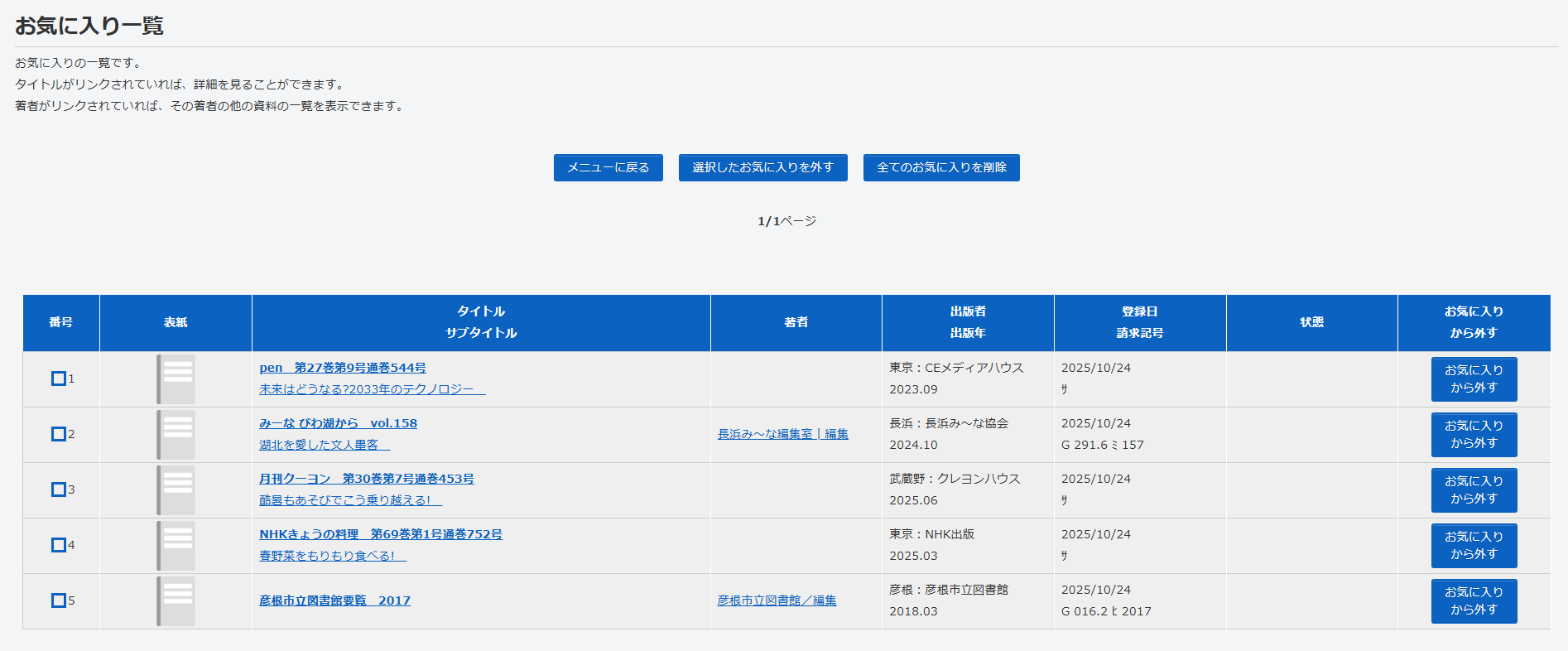Viewport: 1568px width, 651px height.
Task: Toggle checkbox for item number 2
Action: tap(59, 434)
